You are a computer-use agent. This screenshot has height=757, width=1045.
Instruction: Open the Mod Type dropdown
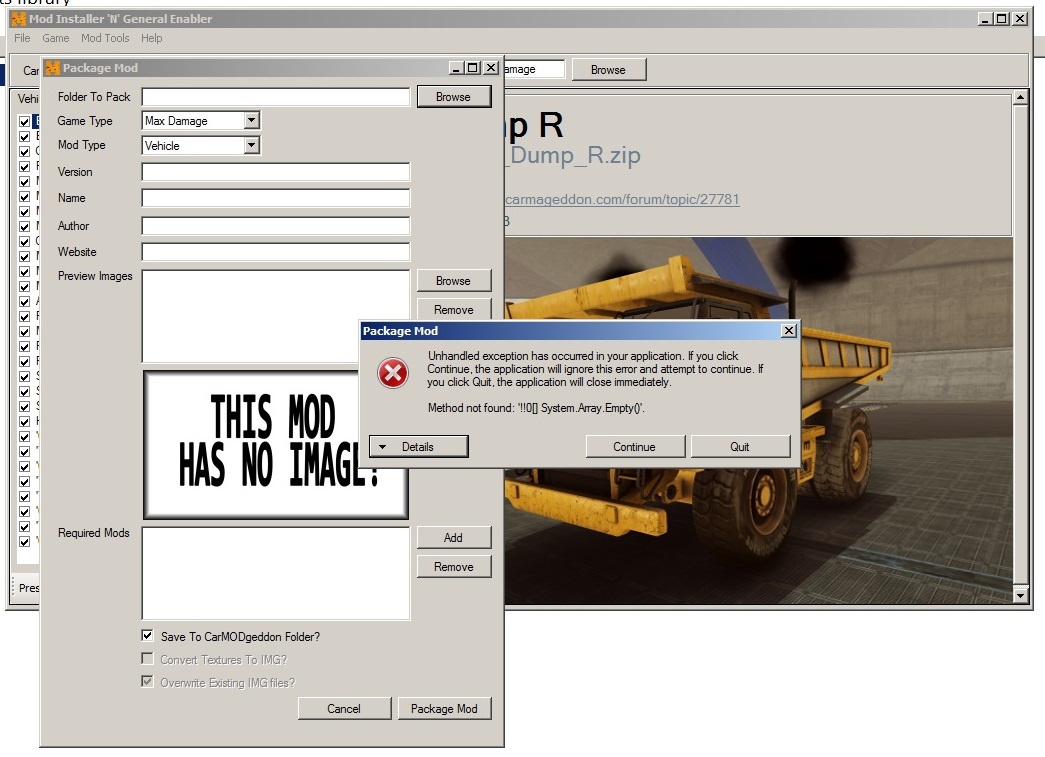coord(251,146)
